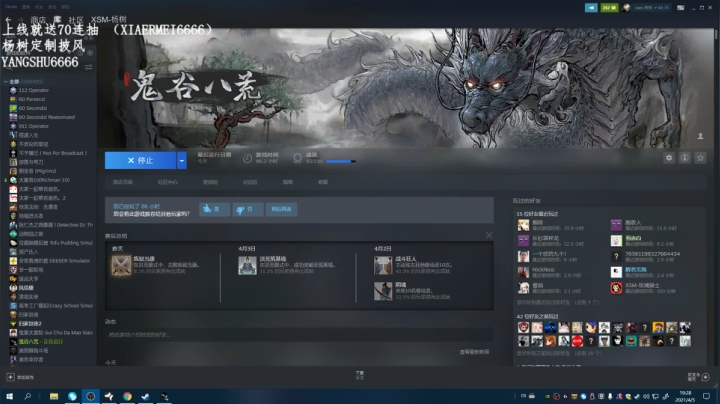Open the 社区 navigation menu
The image size is (720, 404).
(76, 20)
